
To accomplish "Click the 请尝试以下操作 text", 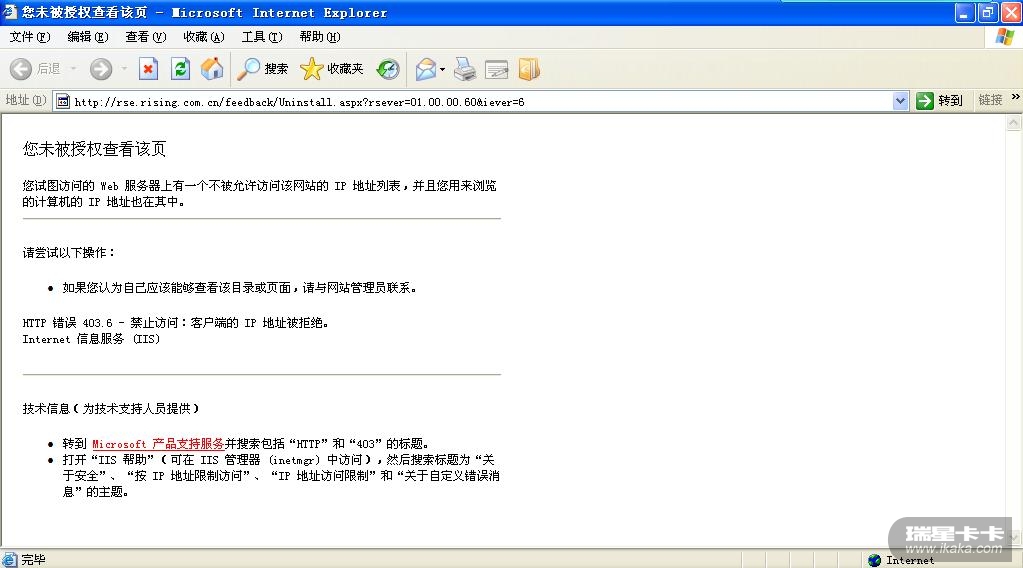I will 69,253.
